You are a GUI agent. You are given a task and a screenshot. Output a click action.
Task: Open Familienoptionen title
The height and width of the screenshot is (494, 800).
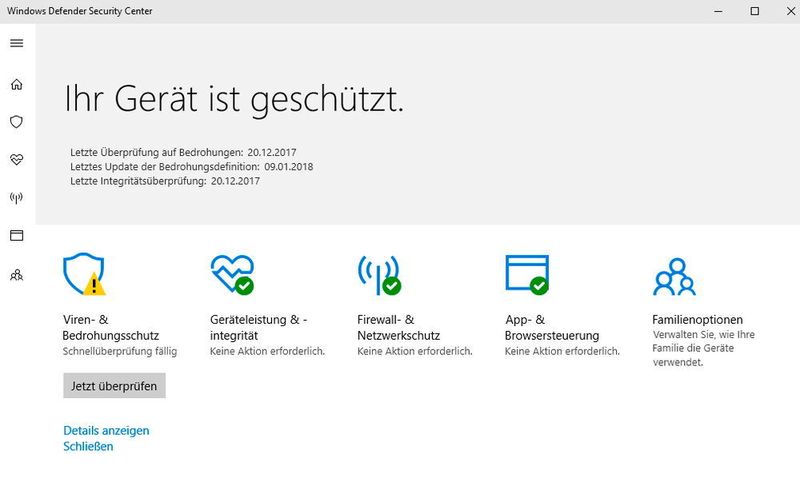[697, 320]
